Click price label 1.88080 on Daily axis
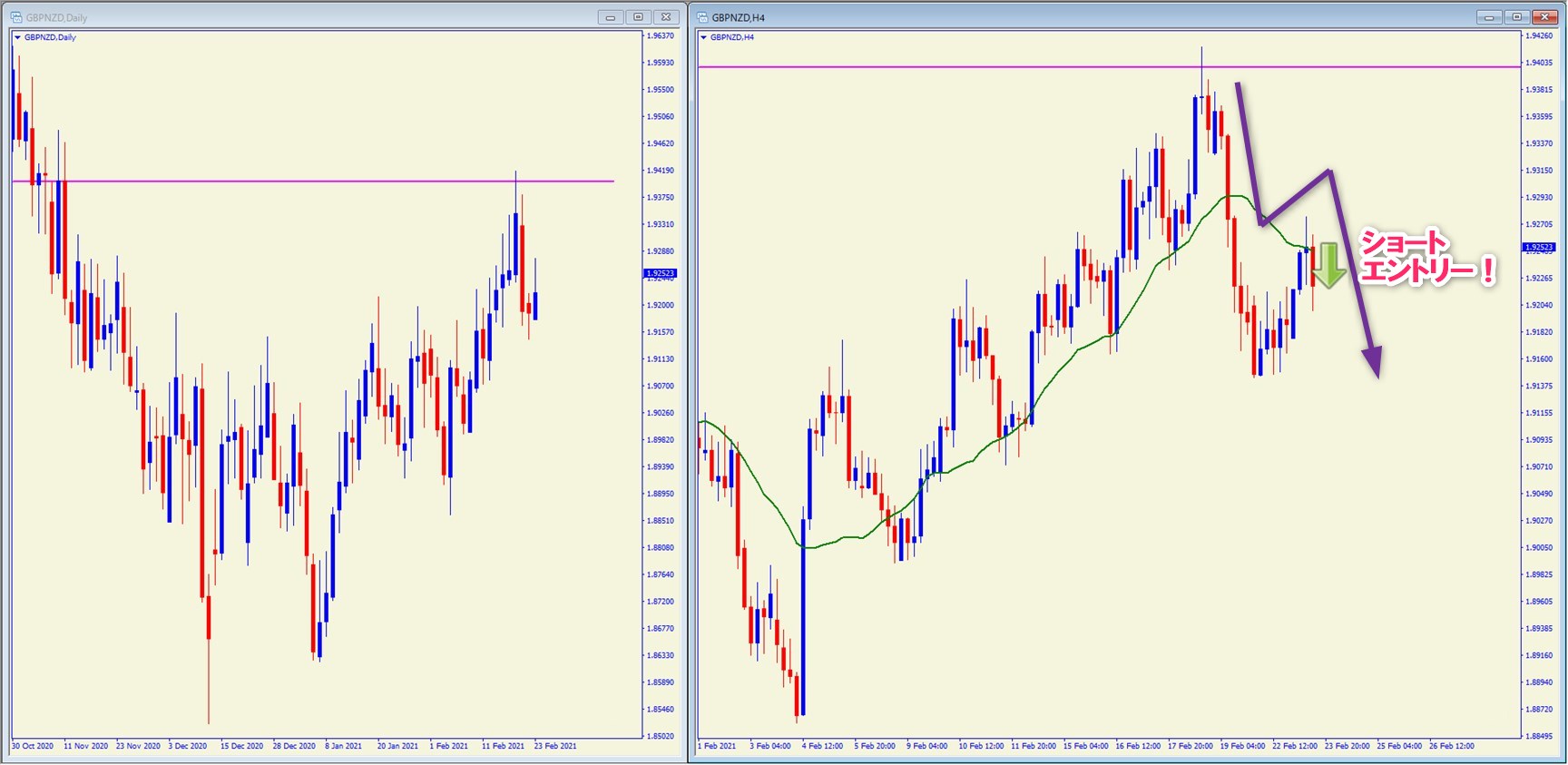Viewport: 1568px width, 765px height. pyautogui.click(x=661, y=548)
